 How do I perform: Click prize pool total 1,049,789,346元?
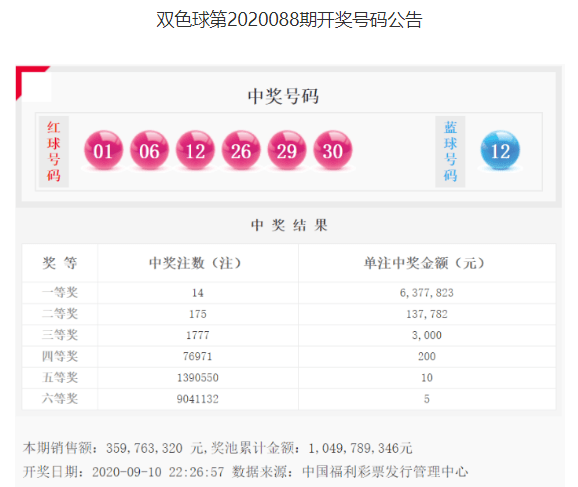tap(361, 448)
